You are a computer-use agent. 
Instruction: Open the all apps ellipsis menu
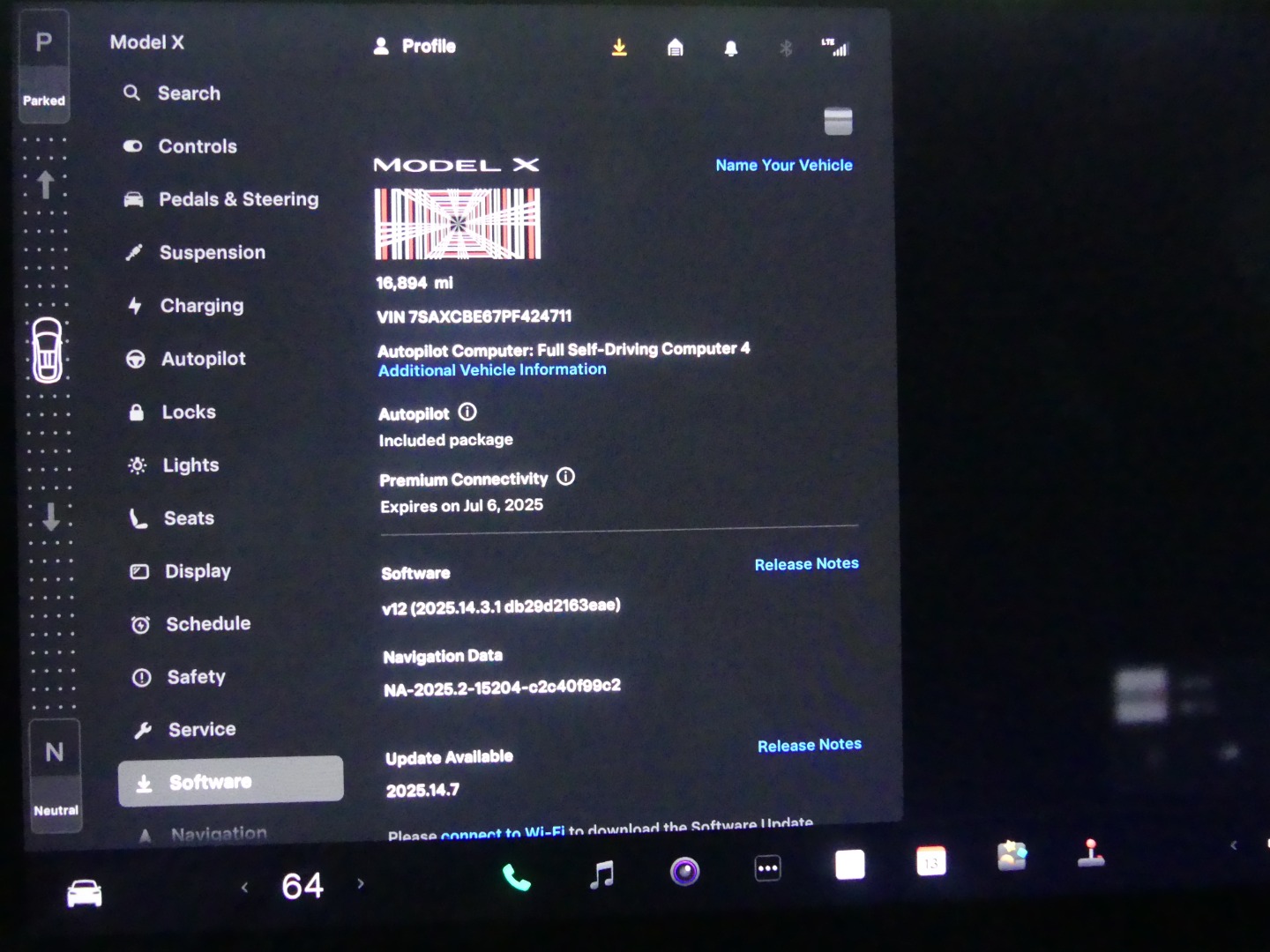point(767,868)
